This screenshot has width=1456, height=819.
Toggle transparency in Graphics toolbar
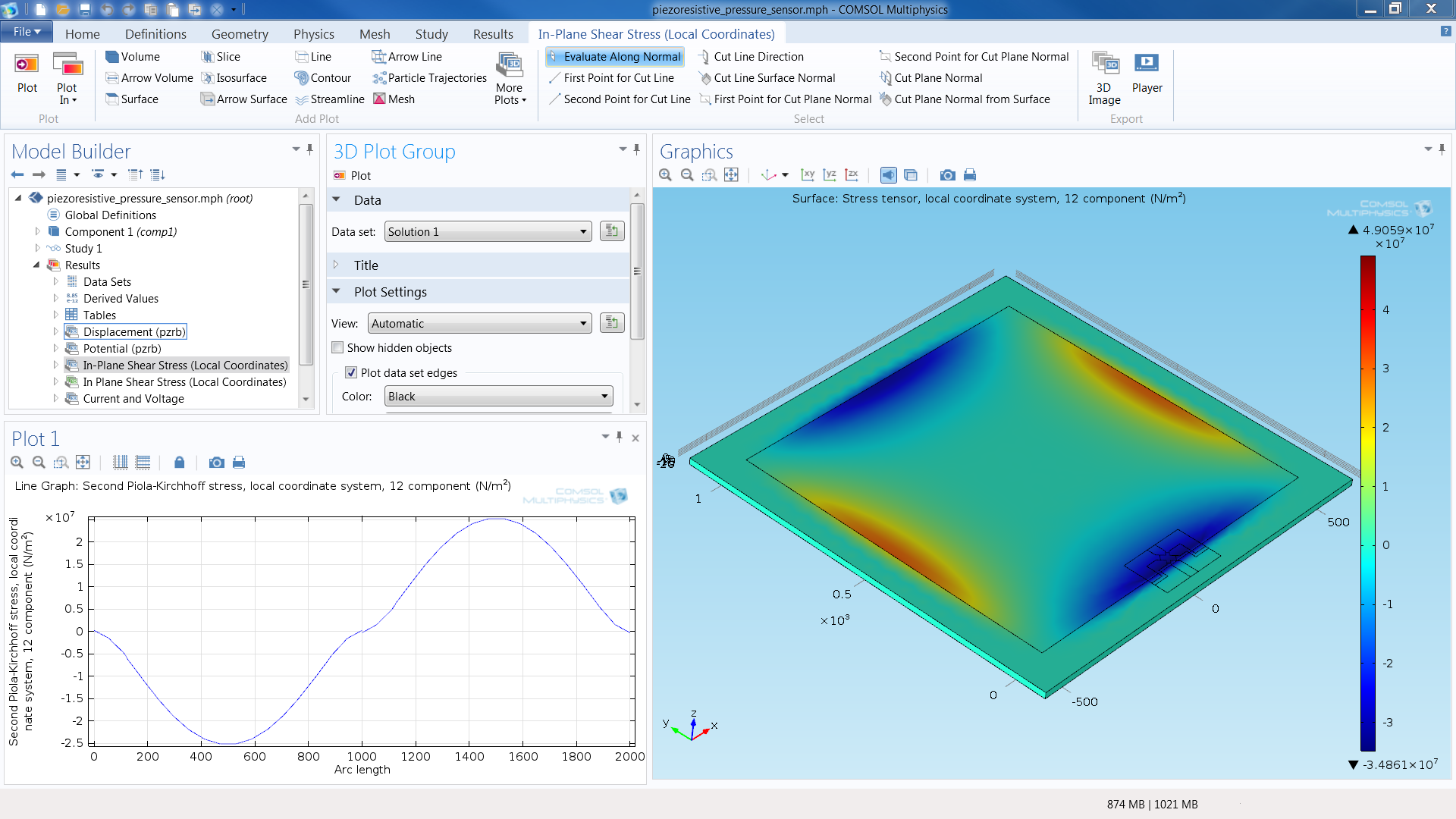coord(911,175)
